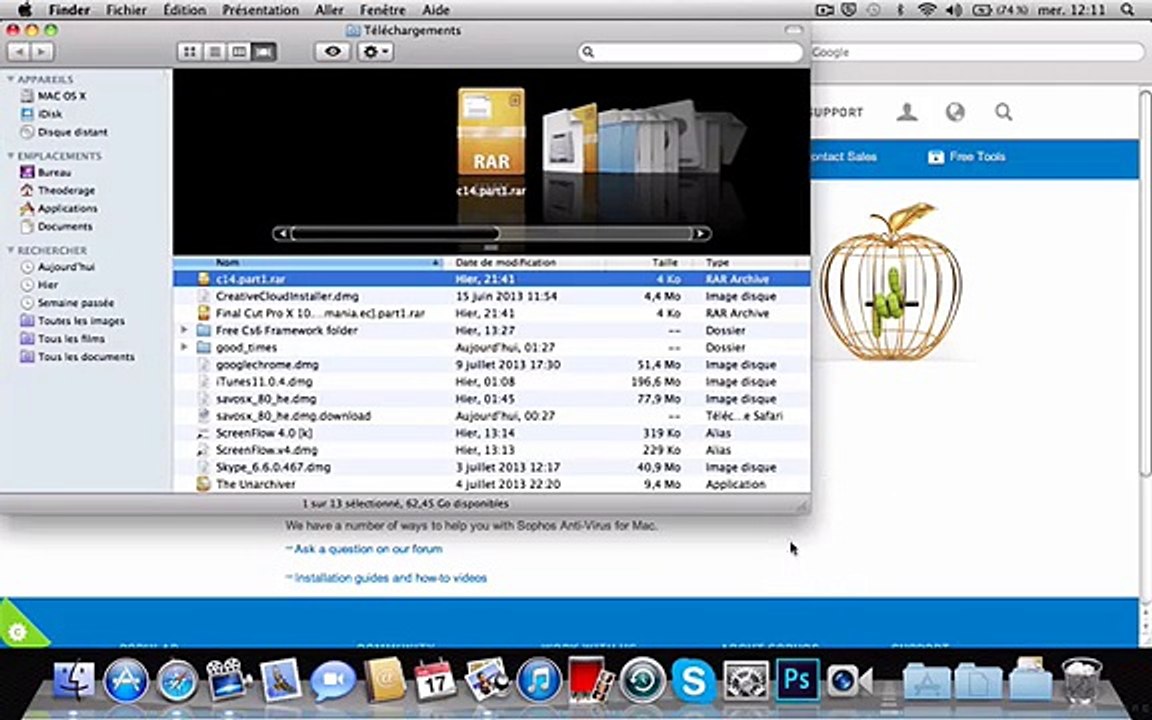Launch Photoshop from the dock
Screen dimensions: 1152x720
[x=797, y=680]
